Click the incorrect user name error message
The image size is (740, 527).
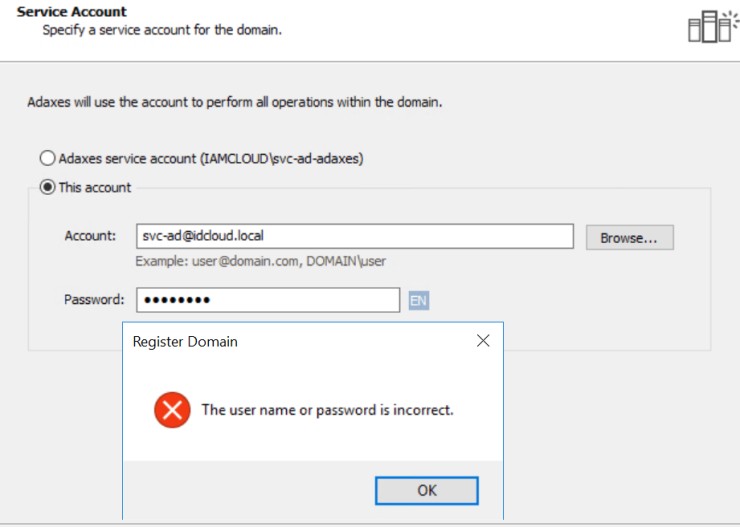tap(328, 410)
